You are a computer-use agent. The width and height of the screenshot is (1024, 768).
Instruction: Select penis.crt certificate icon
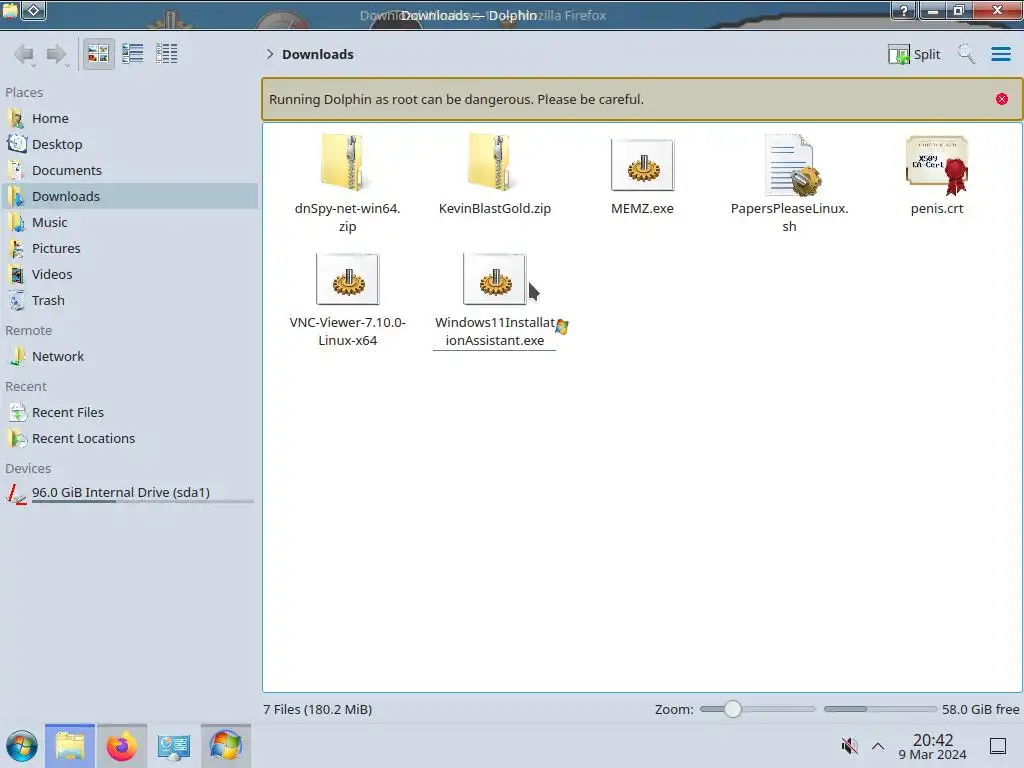tap(937, 165)
